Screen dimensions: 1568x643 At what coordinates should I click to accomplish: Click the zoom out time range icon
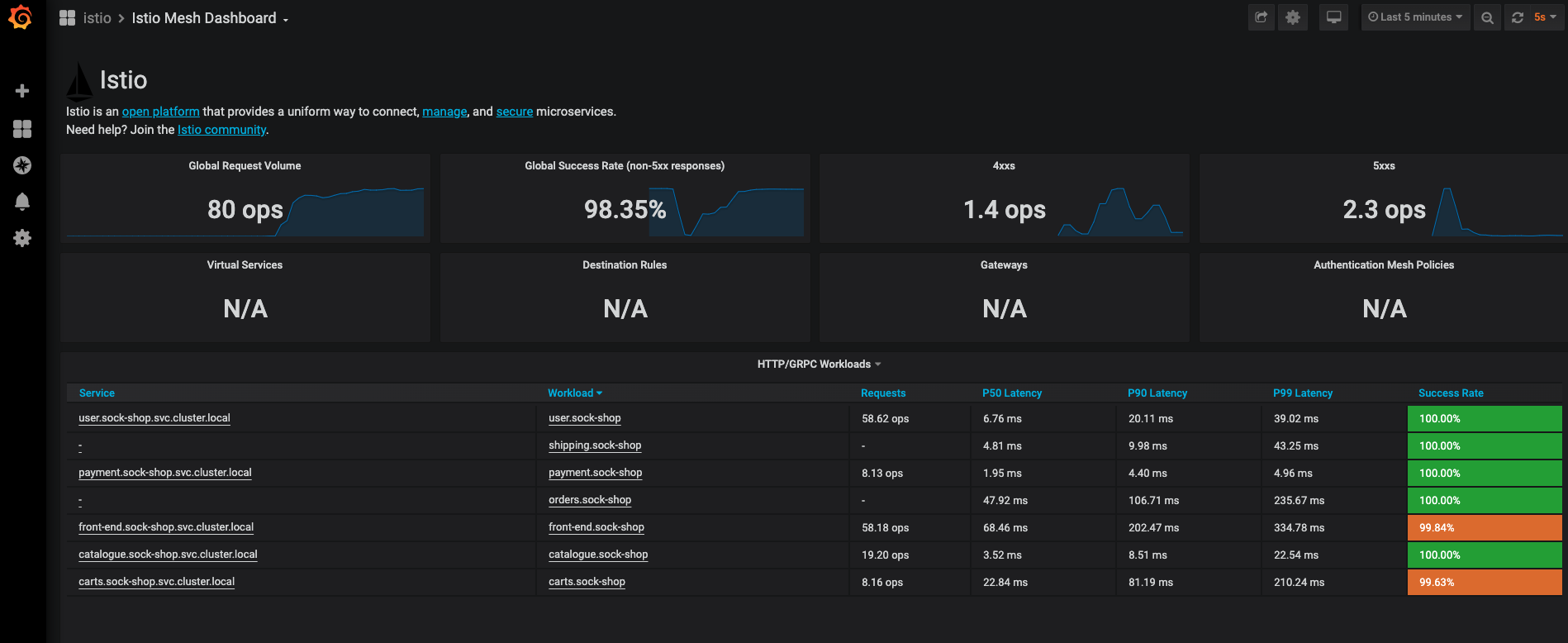[x=1487, y=17]
